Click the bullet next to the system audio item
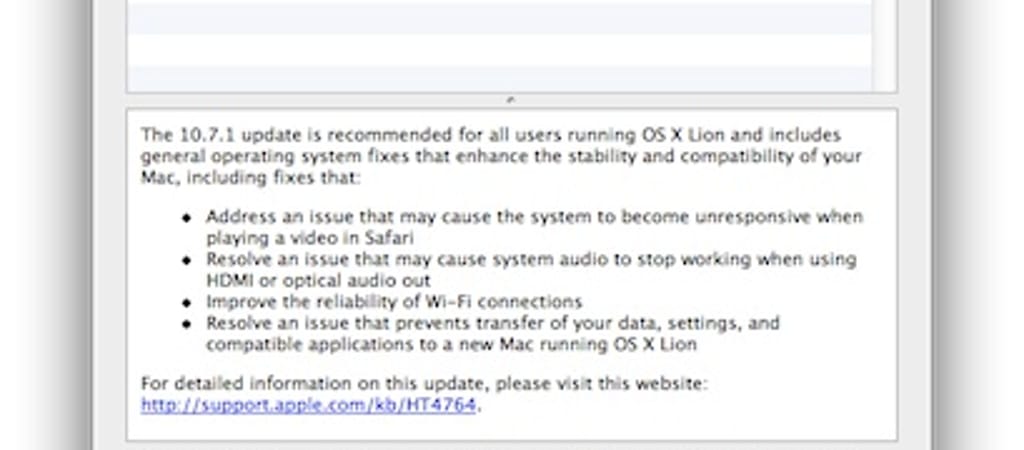 coord(186,260)
